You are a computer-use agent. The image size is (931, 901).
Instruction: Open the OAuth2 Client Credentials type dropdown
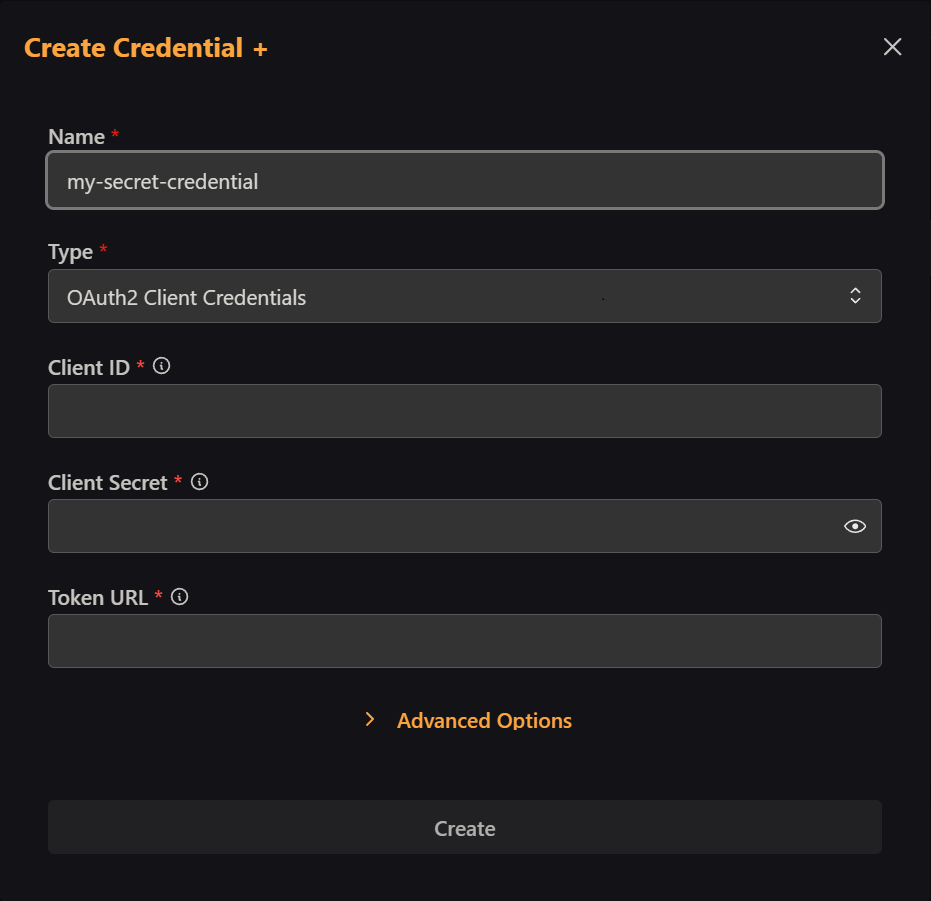pyautogui.click(x=464, y=296)
